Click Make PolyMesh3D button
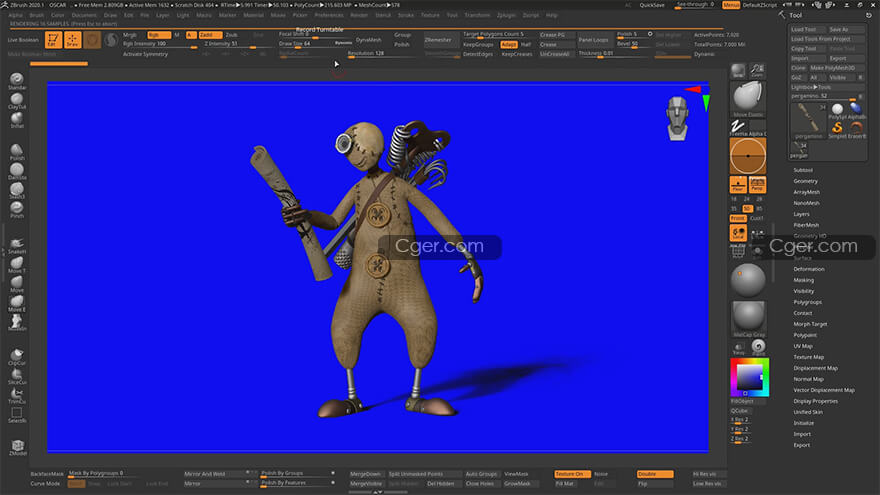Image resolution: width=880 pixels, height=495 pixels. (x=836, y=68)
